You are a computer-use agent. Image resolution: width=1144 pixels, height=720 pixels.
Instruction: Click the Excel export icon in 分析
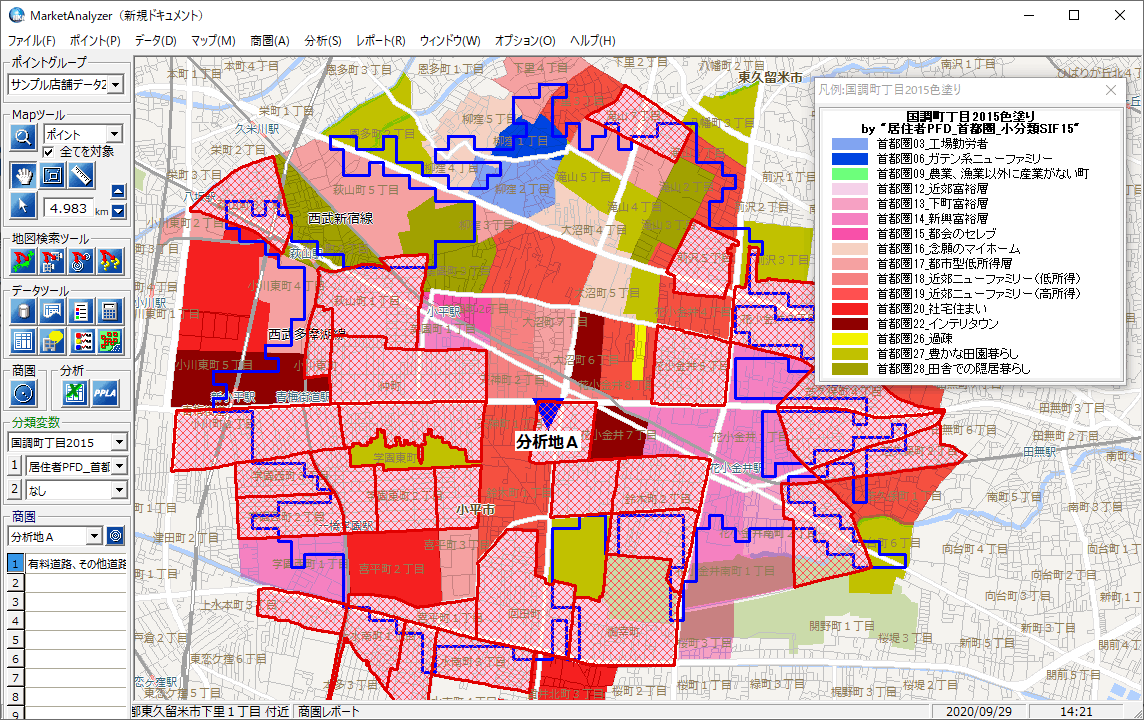[74, 393]
